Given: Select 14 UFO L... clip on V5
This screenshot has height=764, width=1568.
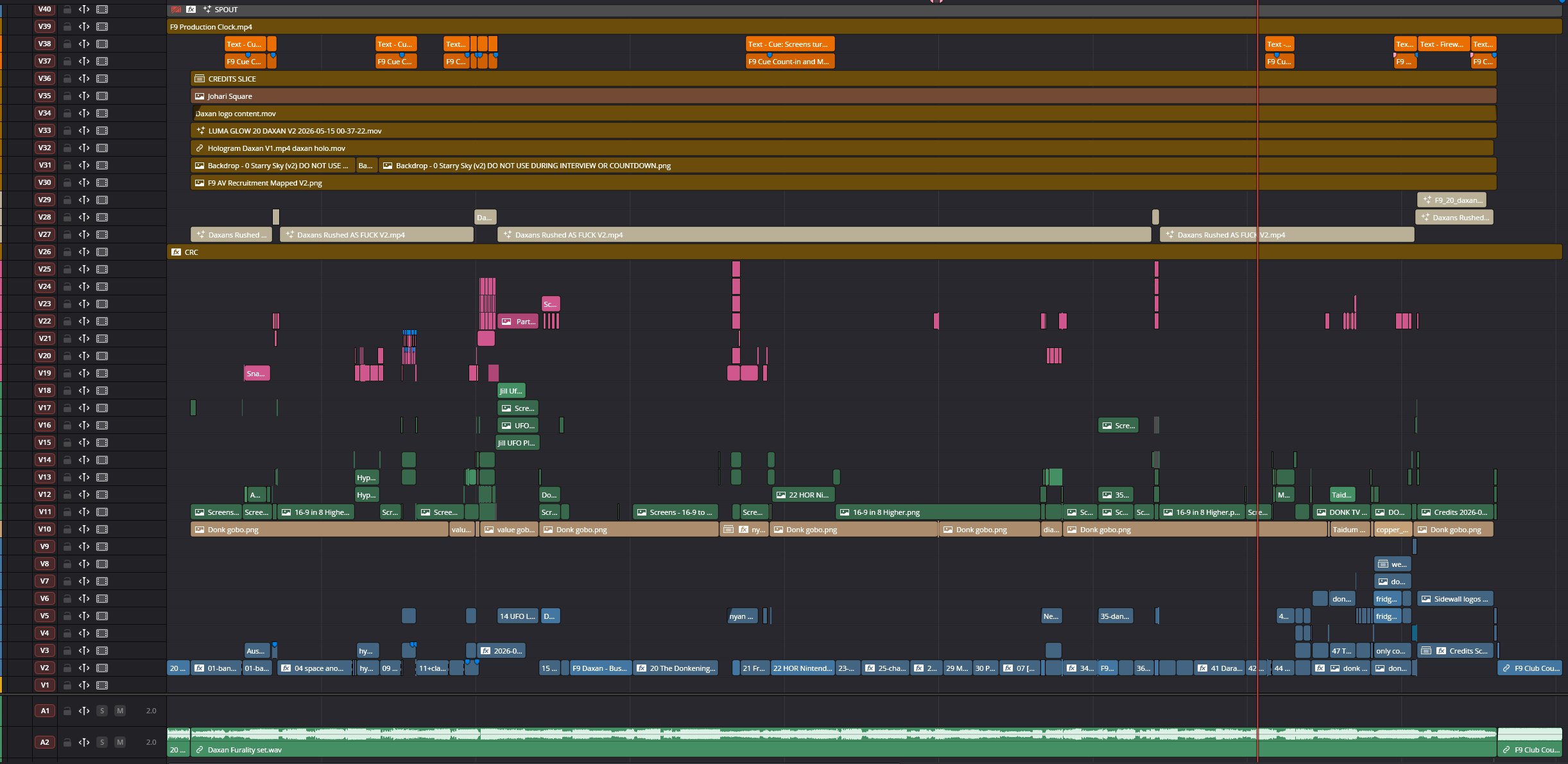Looking at the screenshot, I should [517, 616].
